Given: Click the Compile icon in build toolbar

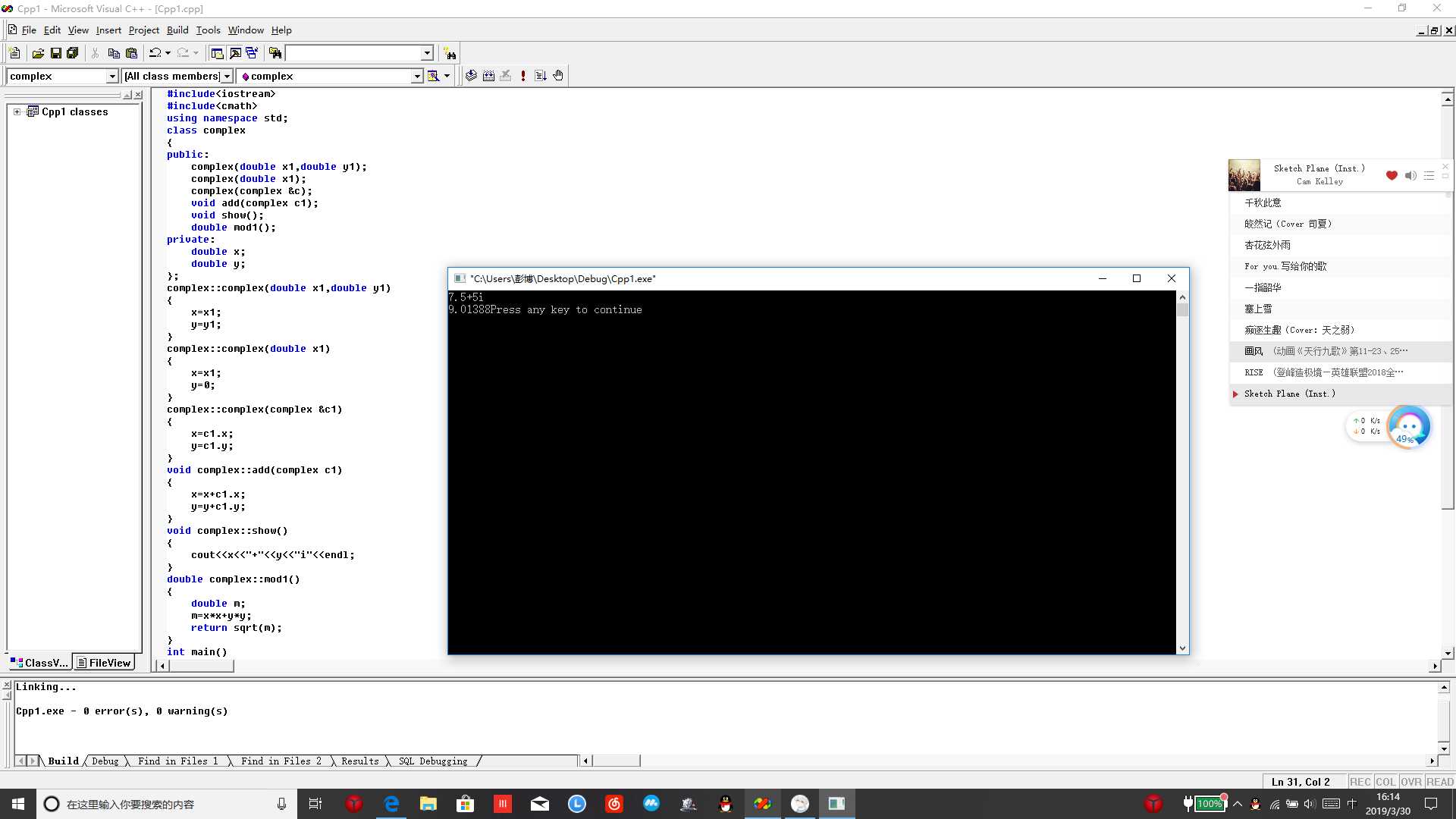Looking at the screenshot, I should tap(471, 76).
